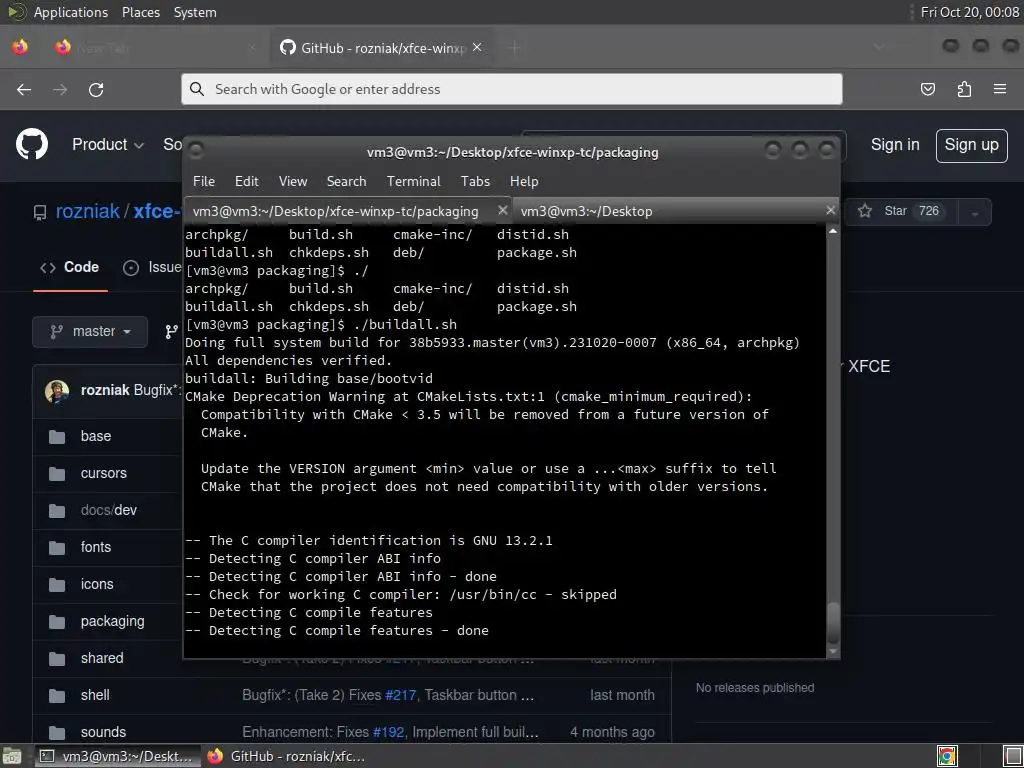Open the terminal View menu
Image resolution: width=1024 pixels, height=768 pixels.
click(x=293, y=182)
